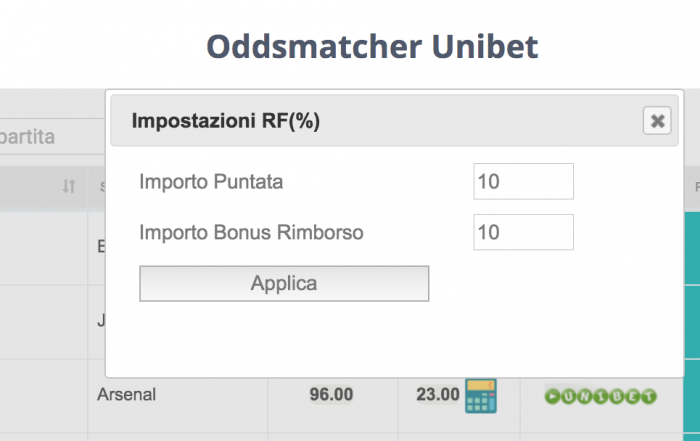Click the teal cell in the row starting with J
The width and height of the screenshot is (700, 441).
pos(692,322)
